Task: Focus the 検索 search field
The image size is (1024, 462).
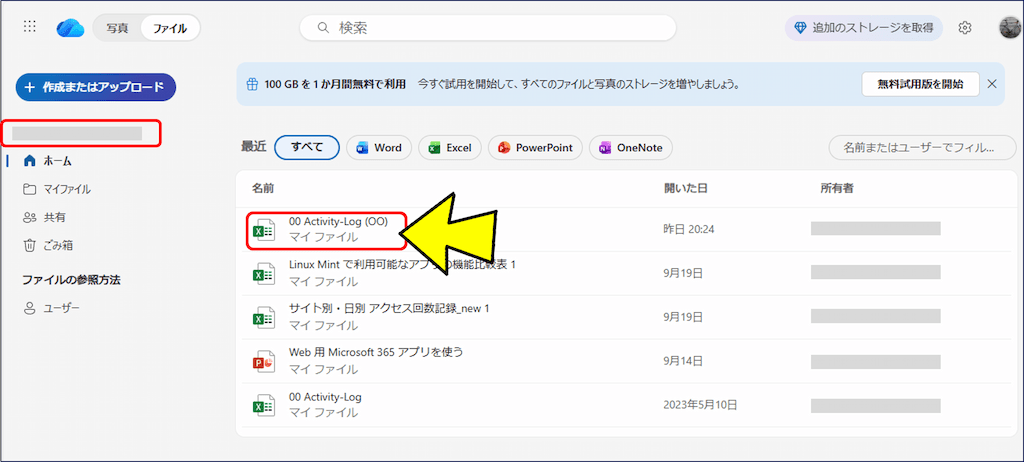Action: point(488,28)
